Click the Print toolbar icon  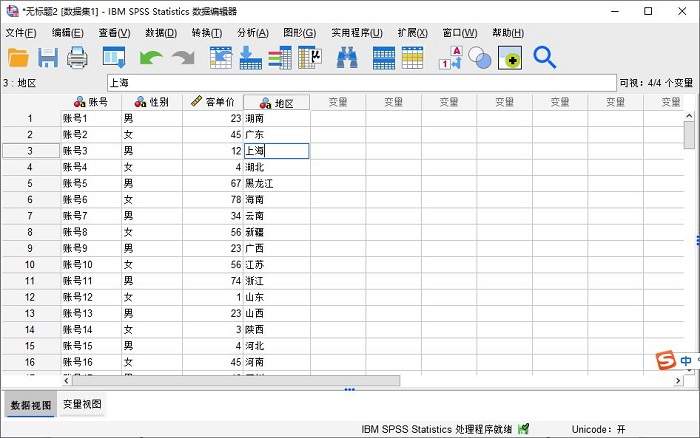point(78,58)
